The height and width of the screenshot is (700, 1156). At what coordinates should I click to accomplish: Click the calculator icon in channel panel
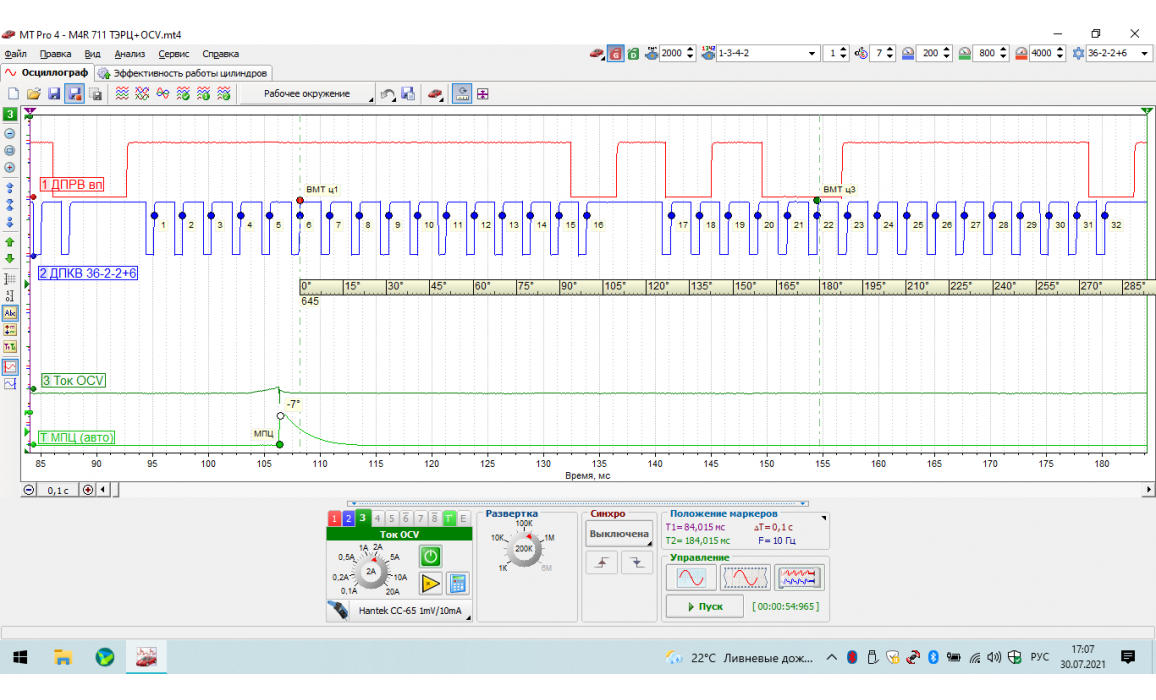tap(458, 583)
